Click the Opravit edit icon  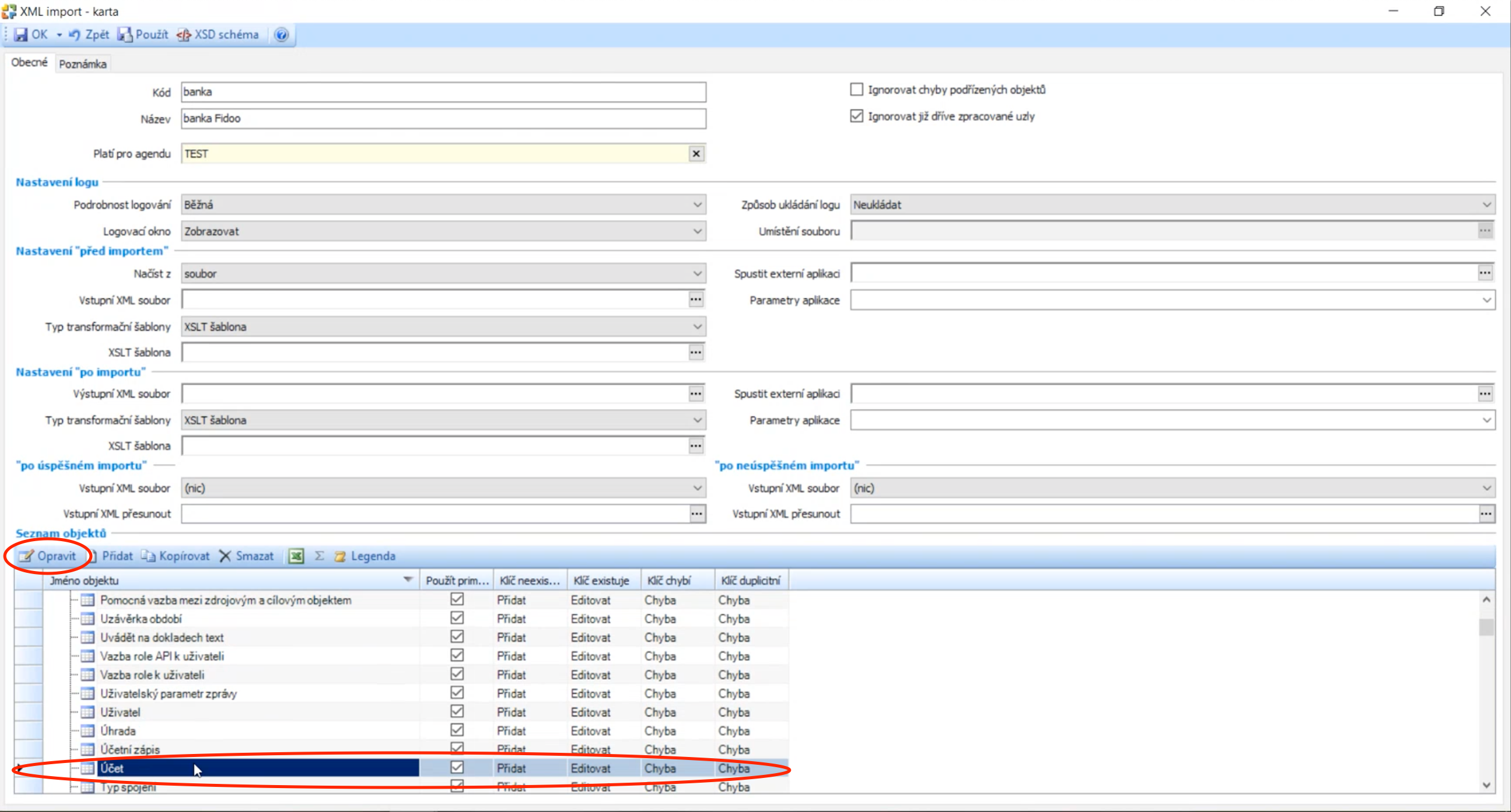(26, 556)
